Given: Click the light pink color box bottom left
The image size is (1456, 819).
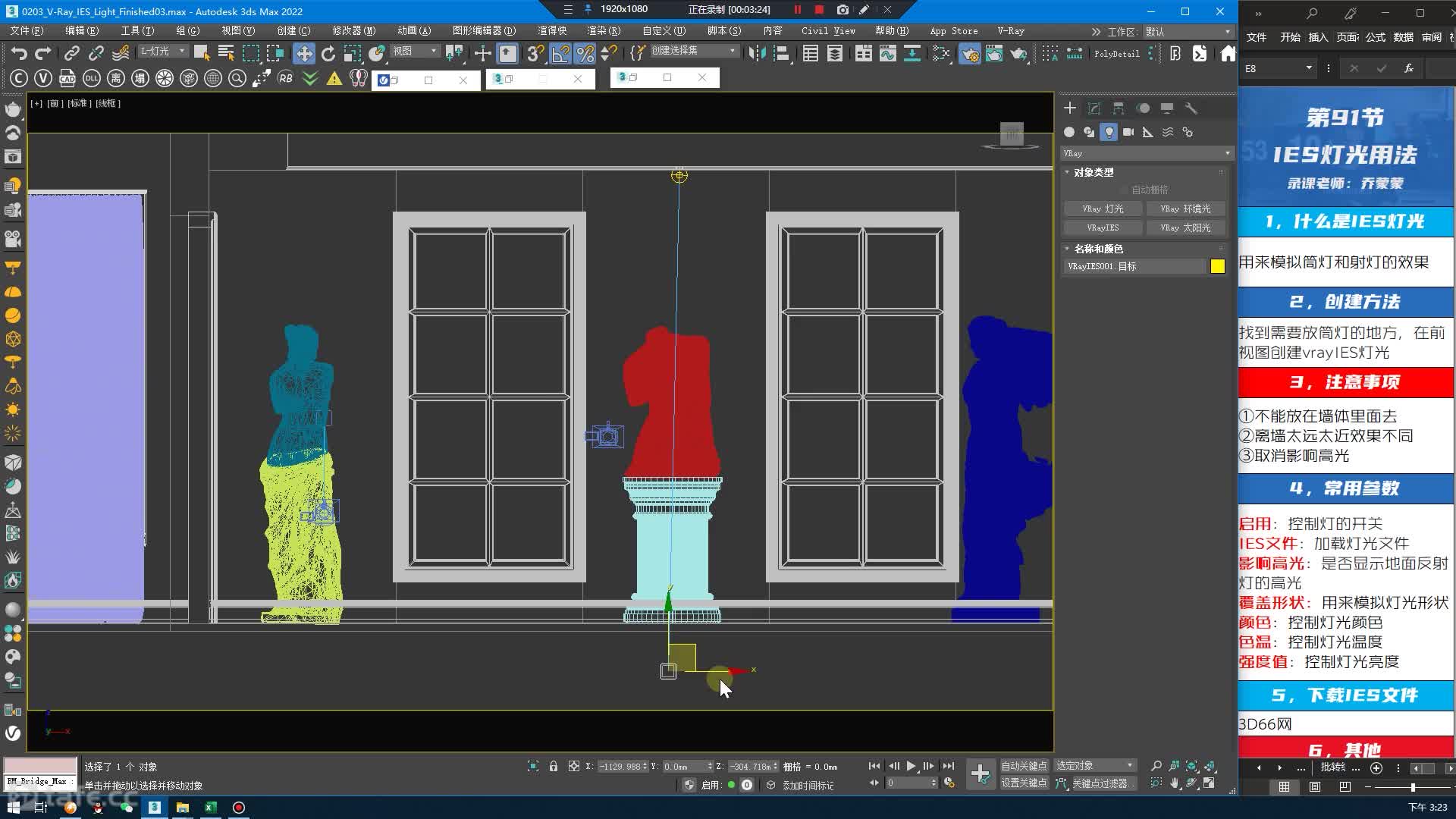Looking at the screenshot, I should coord(40,765).
